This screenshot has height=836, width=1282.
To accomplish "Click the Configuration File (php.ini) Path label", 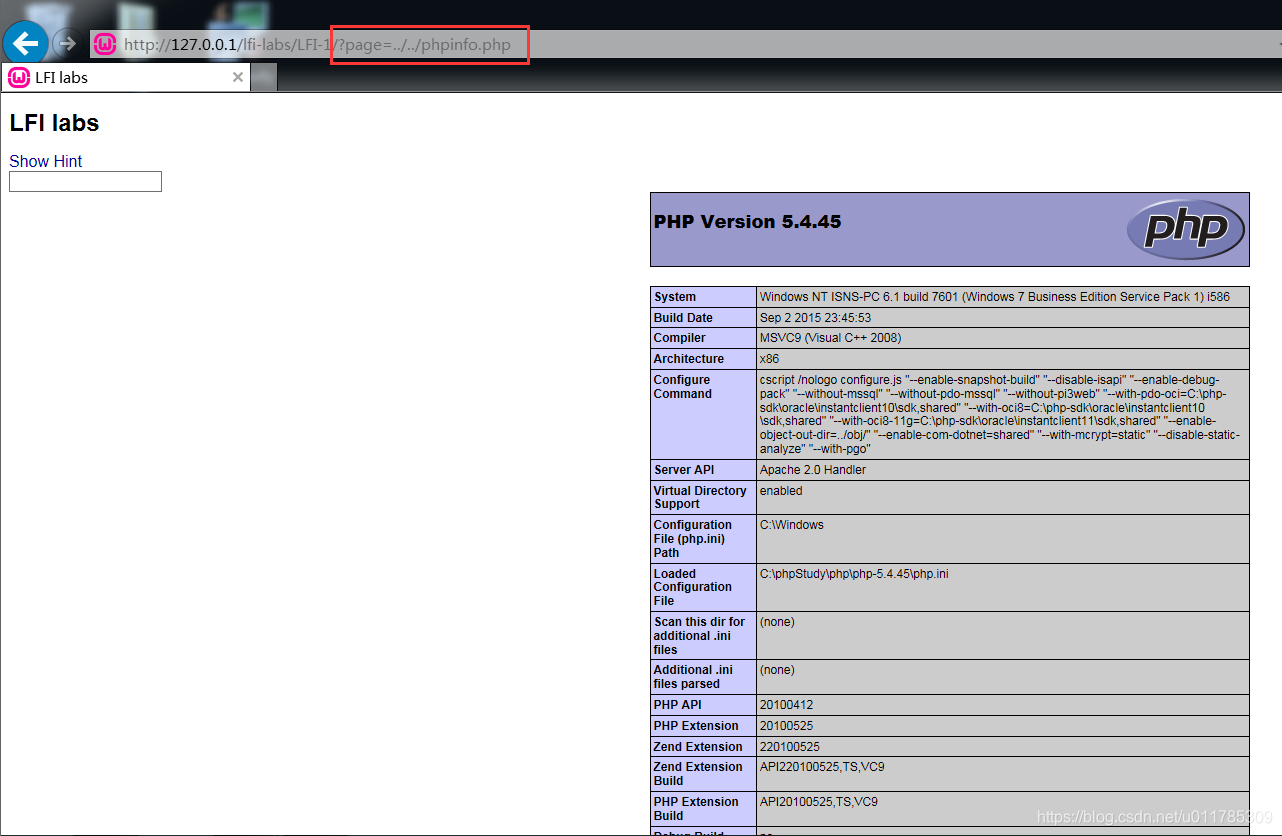I will [x=692, y=539].
